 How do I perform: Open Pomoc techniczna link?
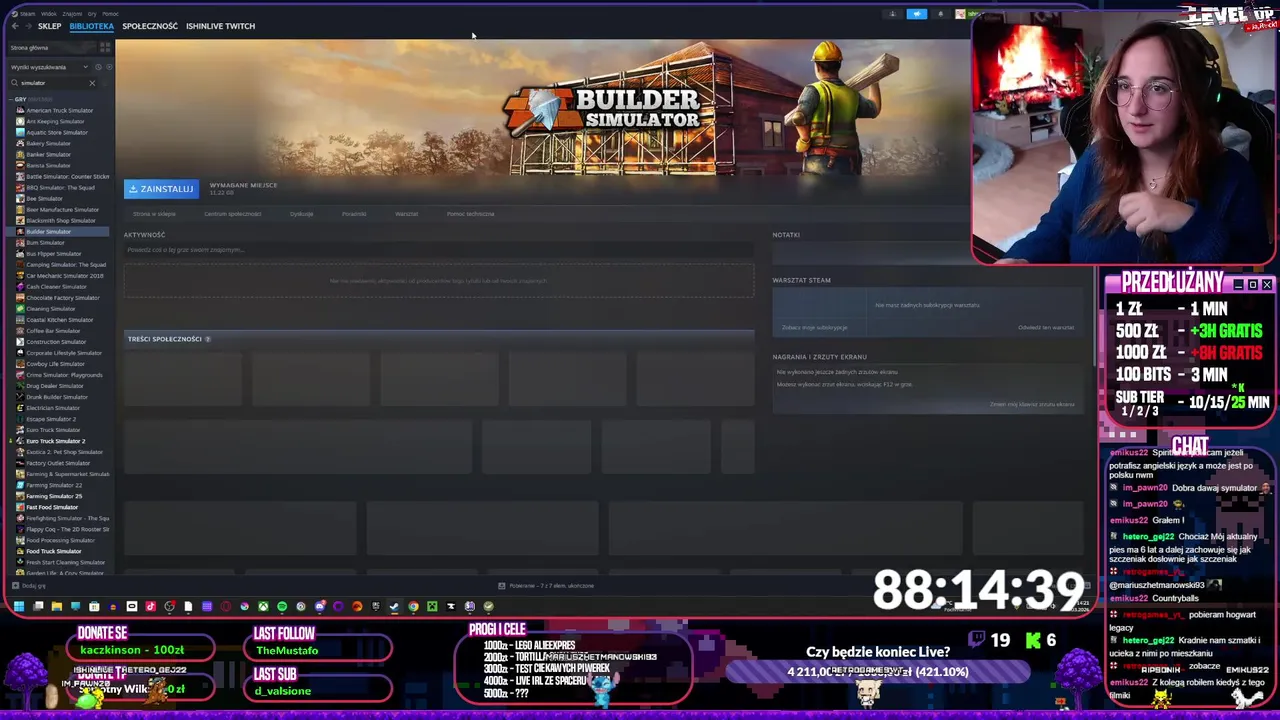470,214
